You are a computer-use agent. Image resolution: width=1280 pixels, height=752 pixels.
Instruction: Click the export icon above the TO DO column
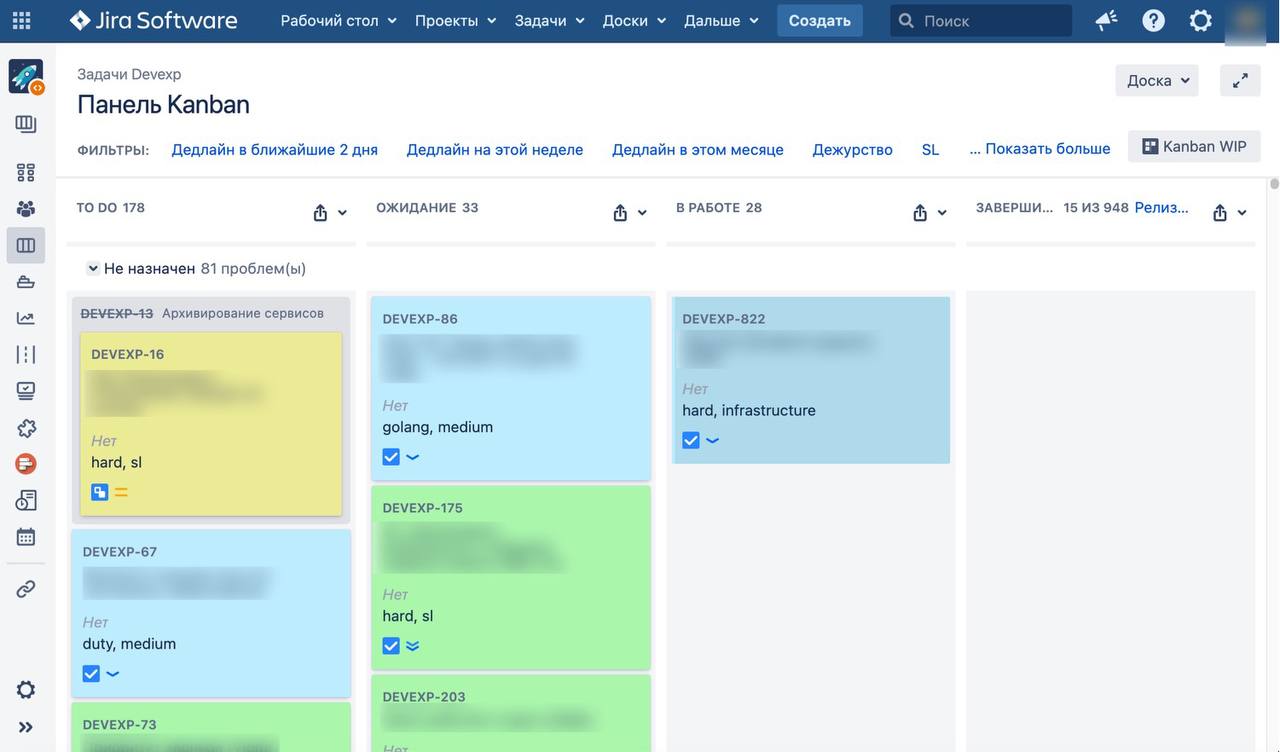click(x=320, y=212)
